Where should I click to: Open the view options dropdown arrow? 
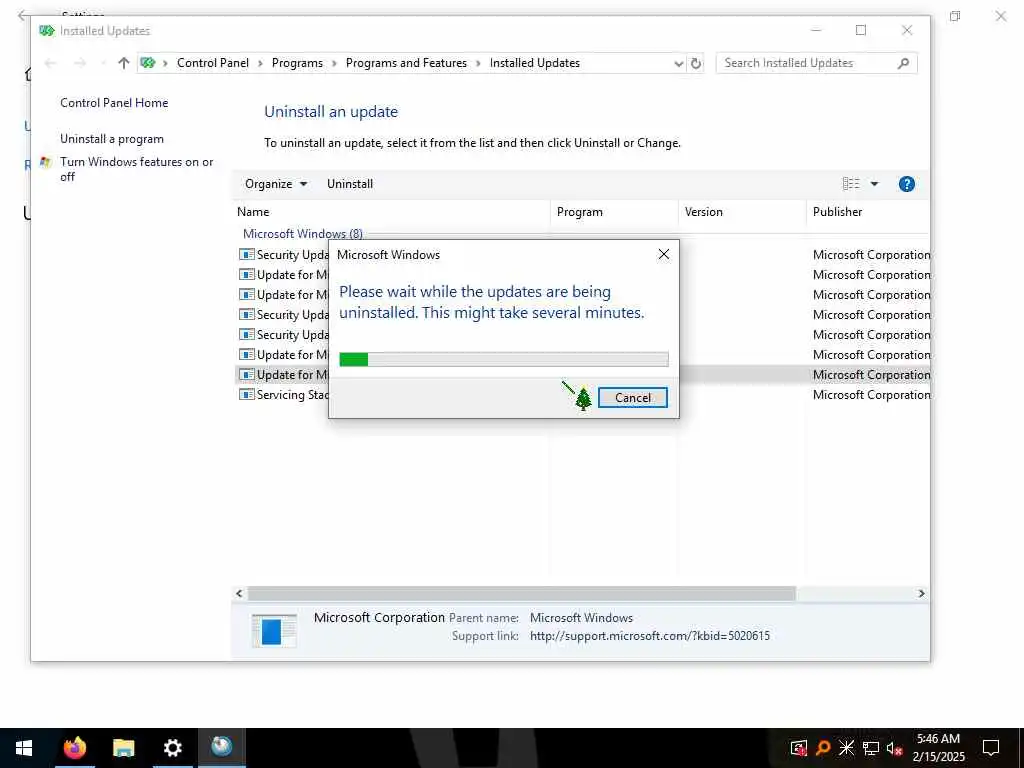coord(874,184)
